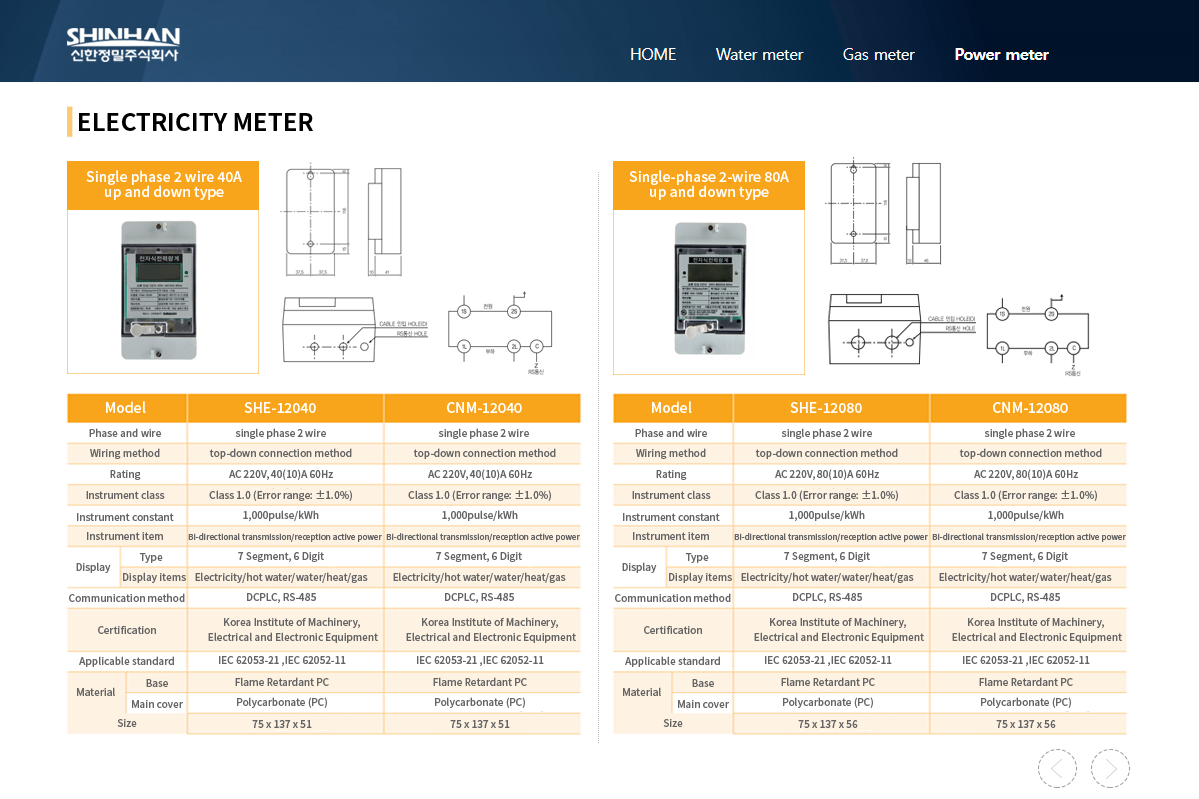Click Class 1.0 error range under SHE-12080
The width and height of the screenshot is (1199, 799).
pyautogui.click(x=827, y=495)
